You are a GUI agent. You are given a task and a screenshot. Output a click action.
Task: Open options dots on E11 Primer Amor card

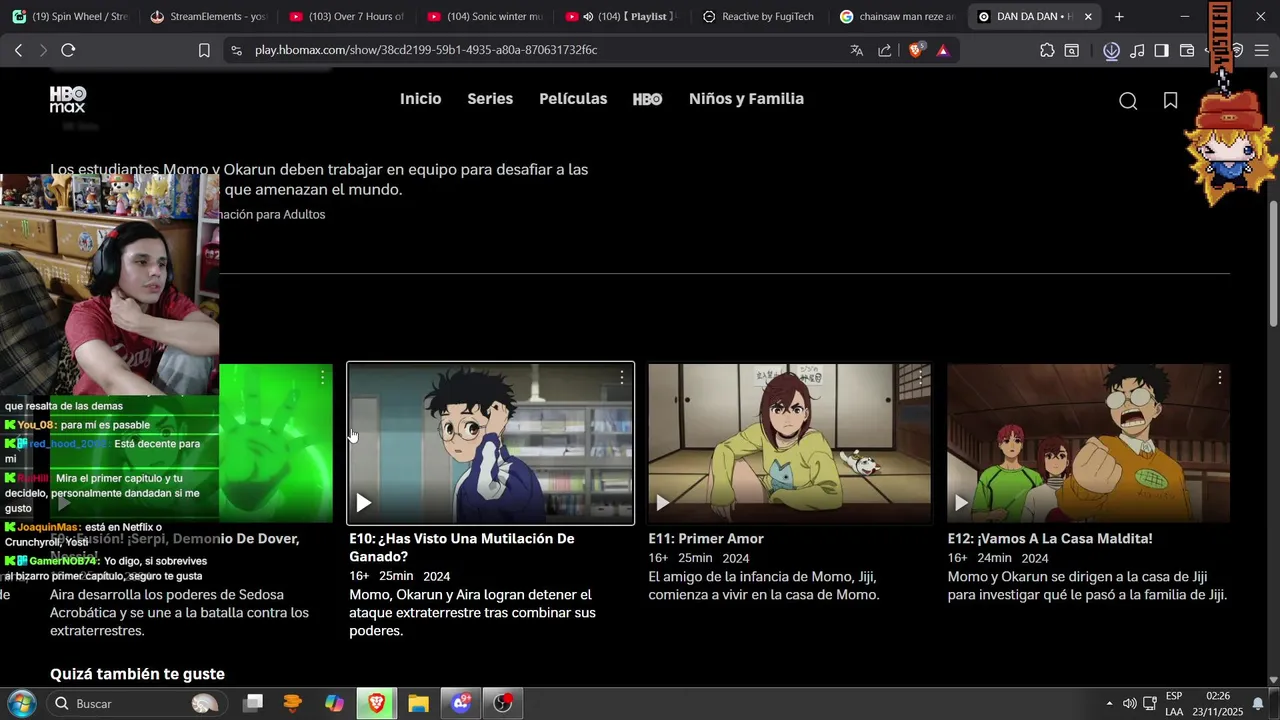pos(920,377)
